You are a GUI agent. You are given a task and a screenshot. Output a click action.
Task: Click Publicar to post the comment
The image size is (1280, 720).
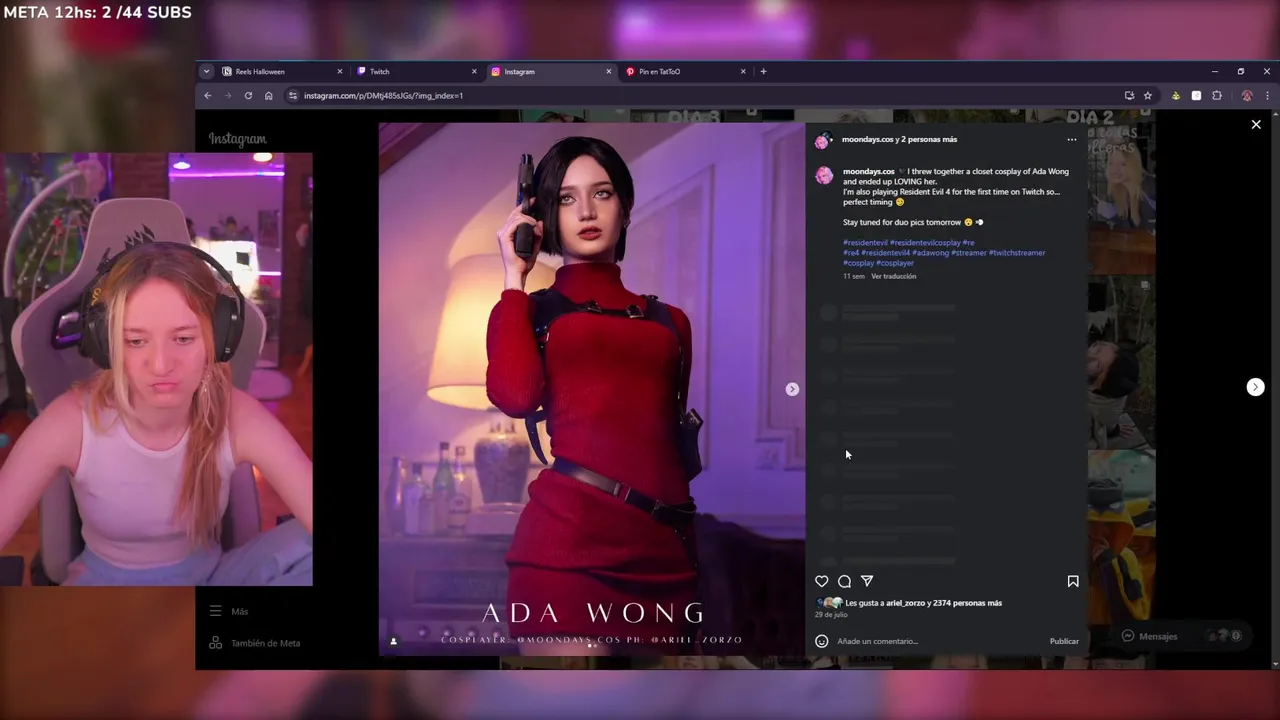[x=1064, y=641]
